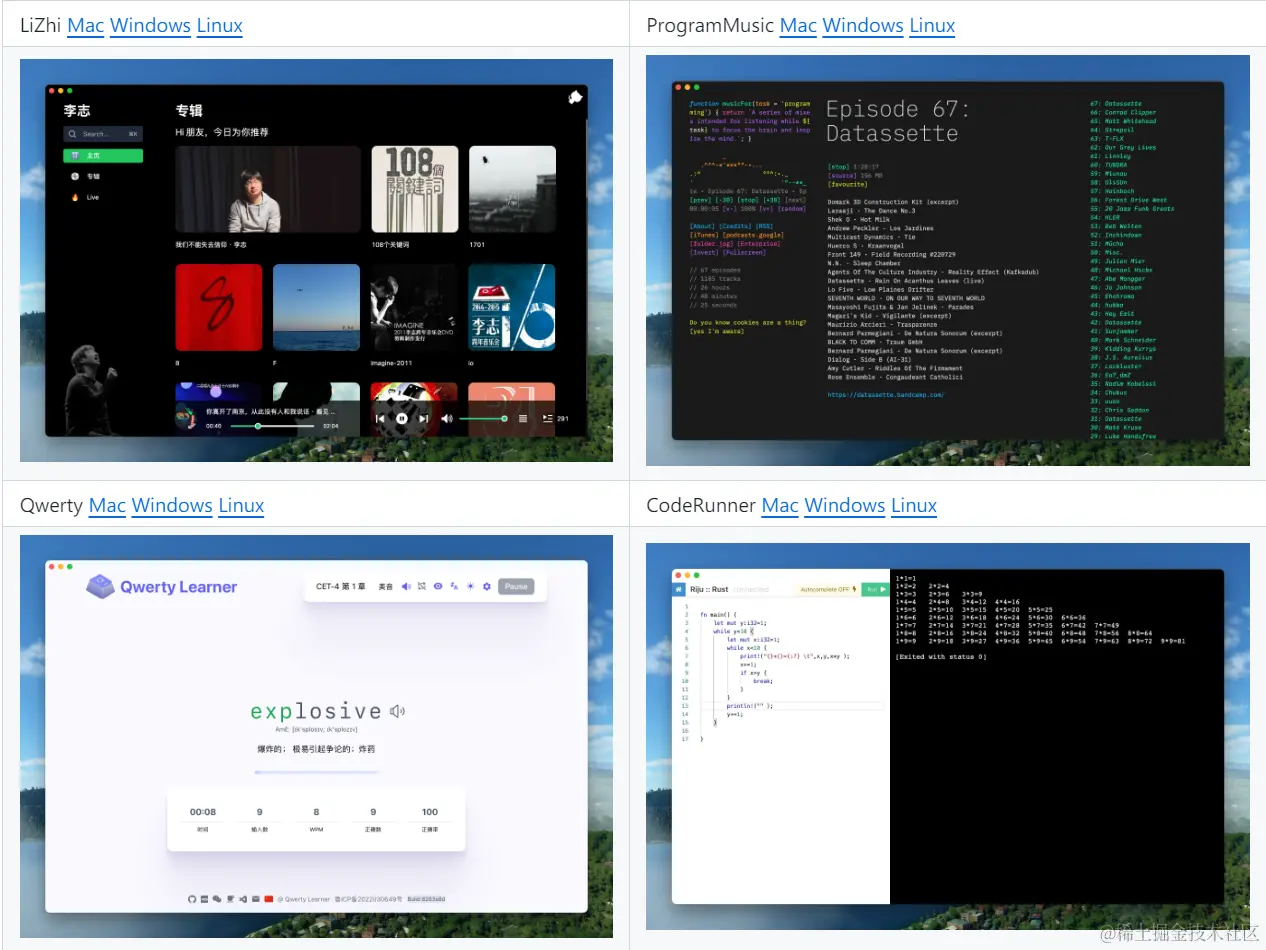1266x950 pixels.
Task: Open the Linux link next to LiZhi
Action: [x=220, y=26]
